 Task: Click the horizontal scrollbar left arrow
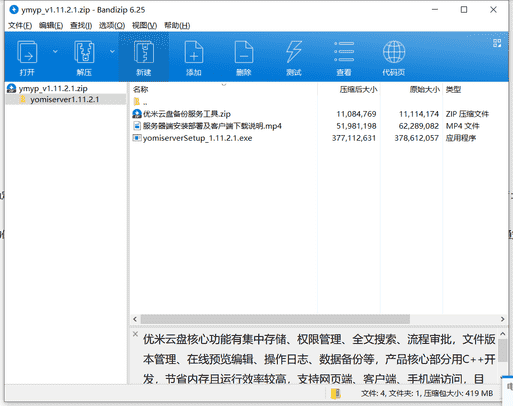[x=135, y=319]
